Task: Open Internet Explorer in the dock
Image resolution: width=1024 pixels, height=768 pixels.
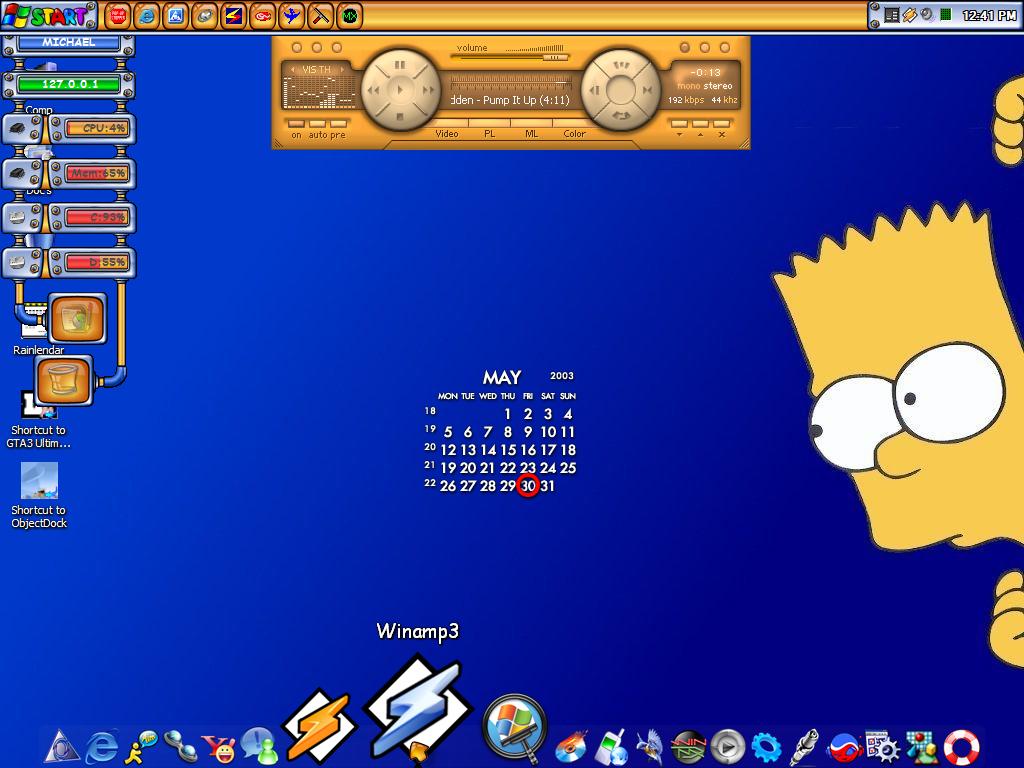Action: [102, 746]
